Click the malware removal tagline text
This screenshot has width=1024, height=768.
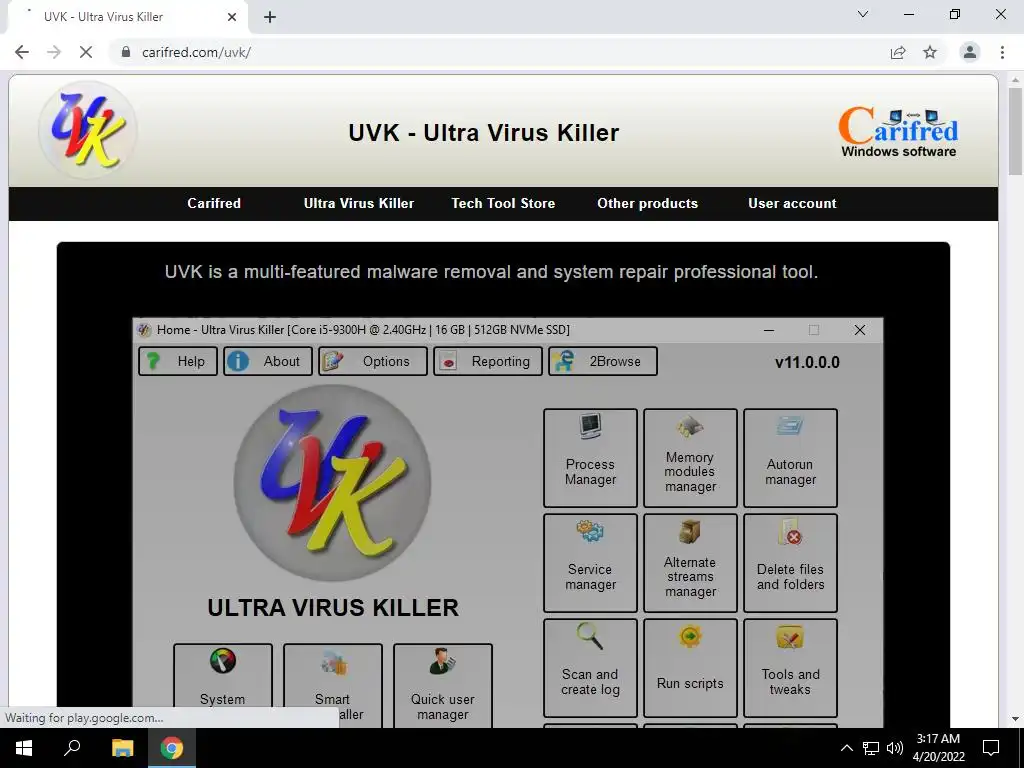click(x=491, y=272)
